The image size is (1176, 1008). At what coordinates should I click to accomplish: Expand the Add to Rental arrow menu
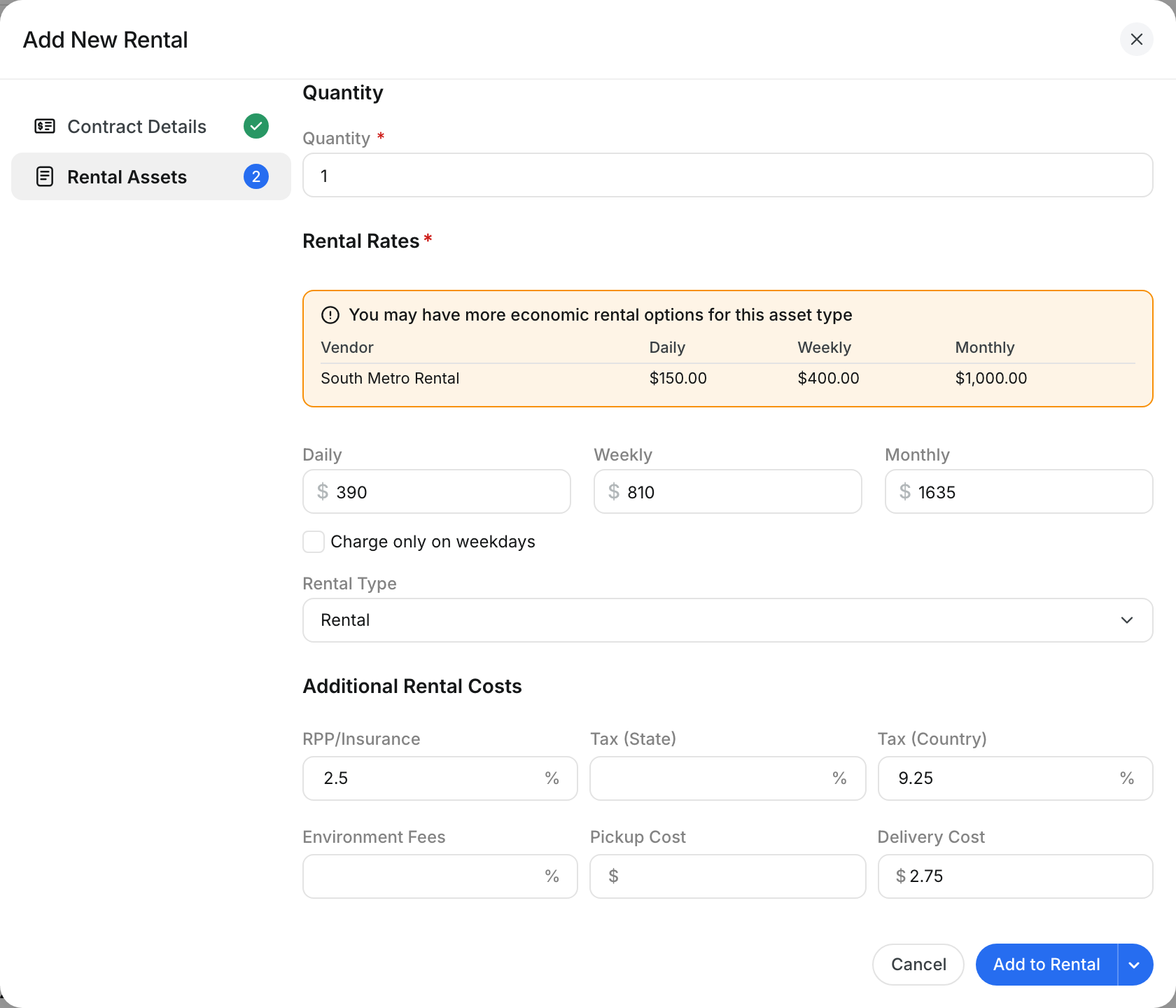pyautogui.click(x=1135, y=965)
